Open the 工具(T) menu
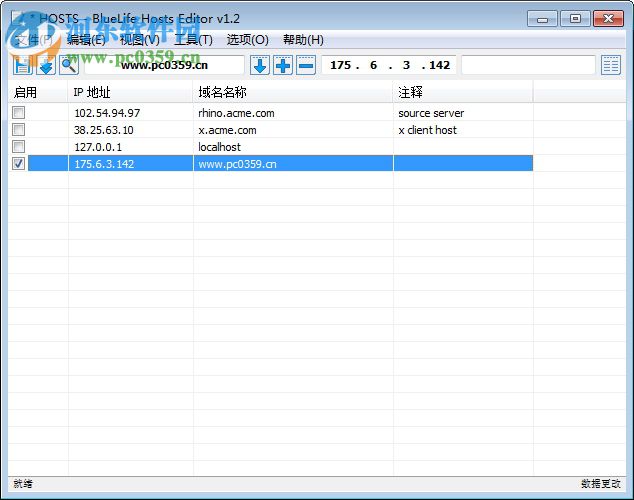 coord(193,40)
